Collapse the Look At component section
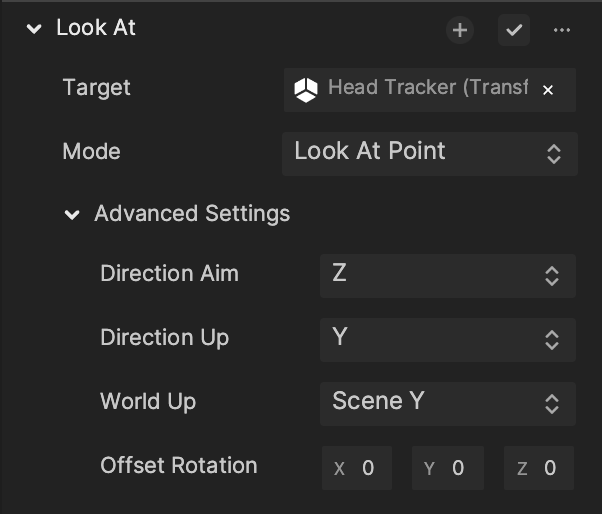The image size is (602, 514). tap(34, 29)
